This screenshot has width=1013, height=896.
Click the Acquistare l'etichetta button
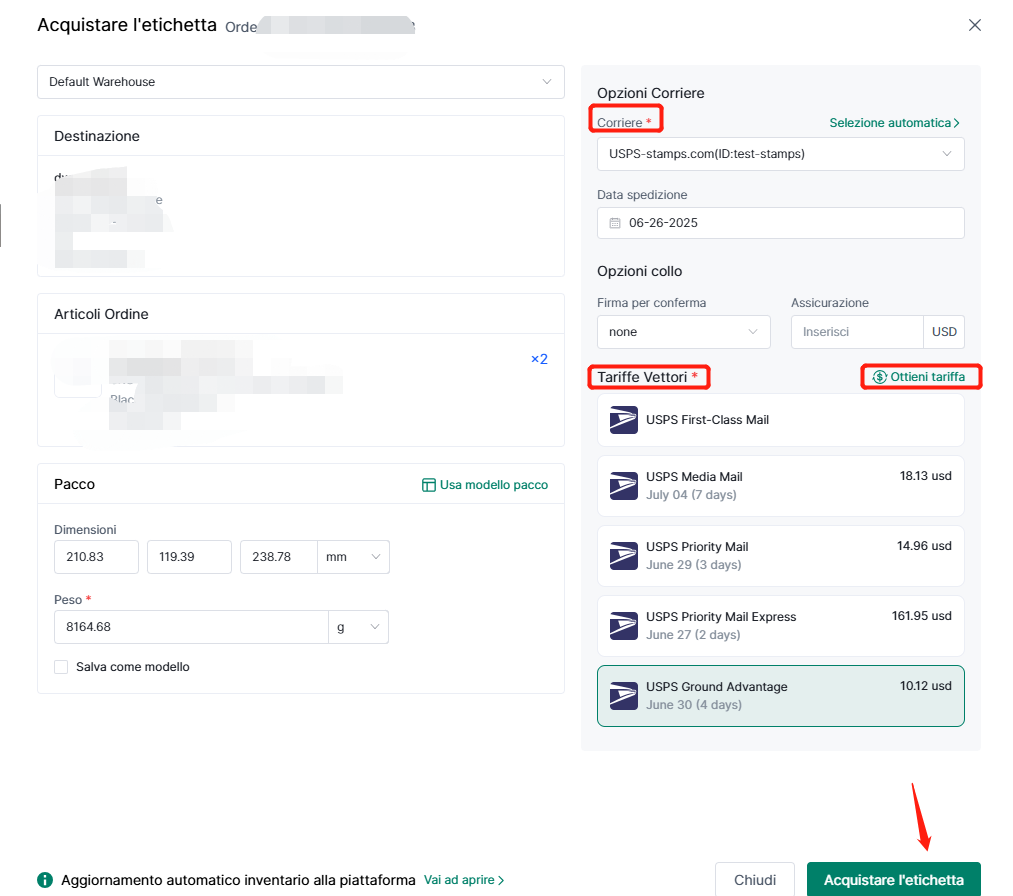pos(893,880)
